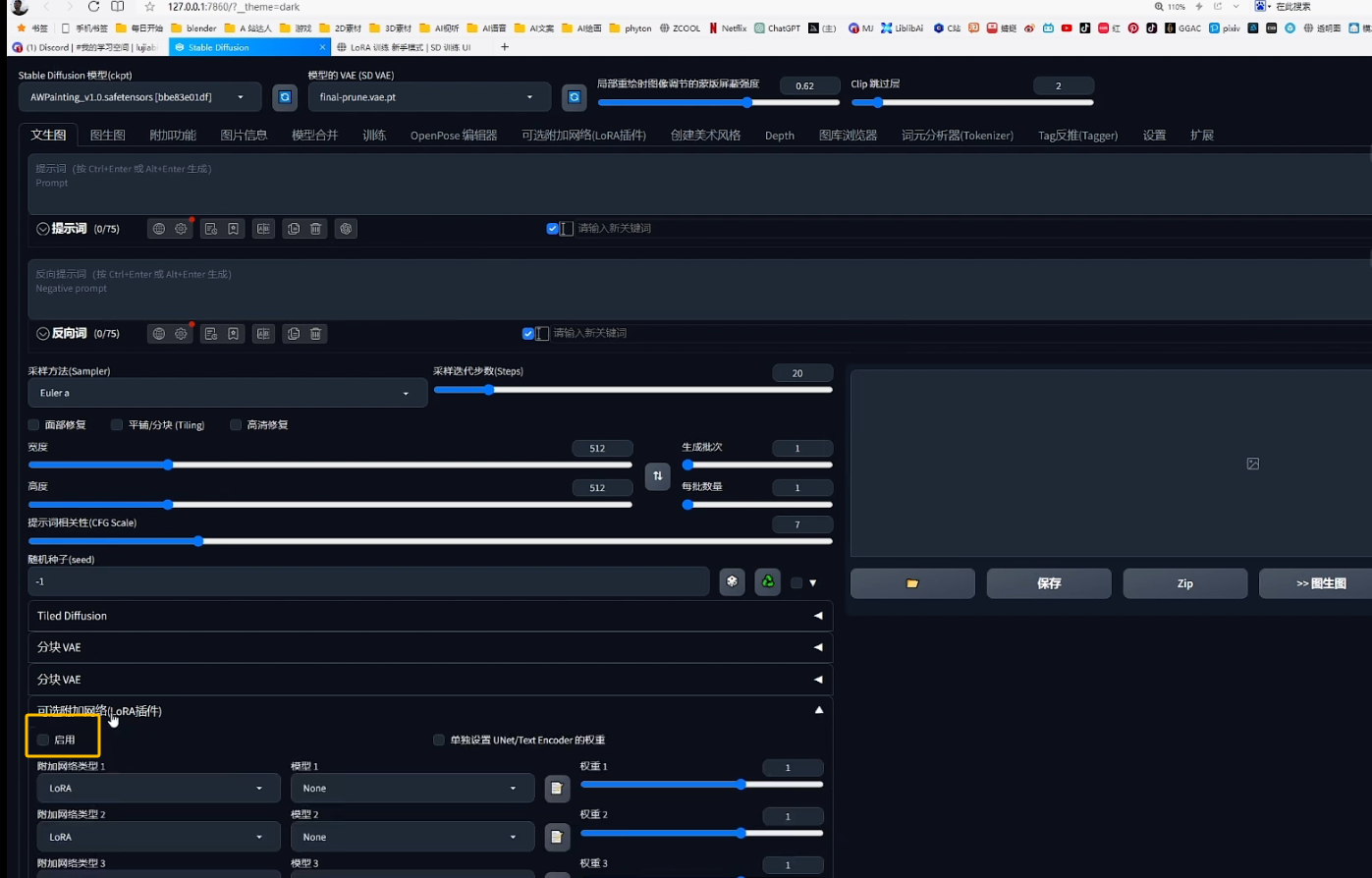
Task: Switch to the 图生图 tab
Action: [107, 136]
